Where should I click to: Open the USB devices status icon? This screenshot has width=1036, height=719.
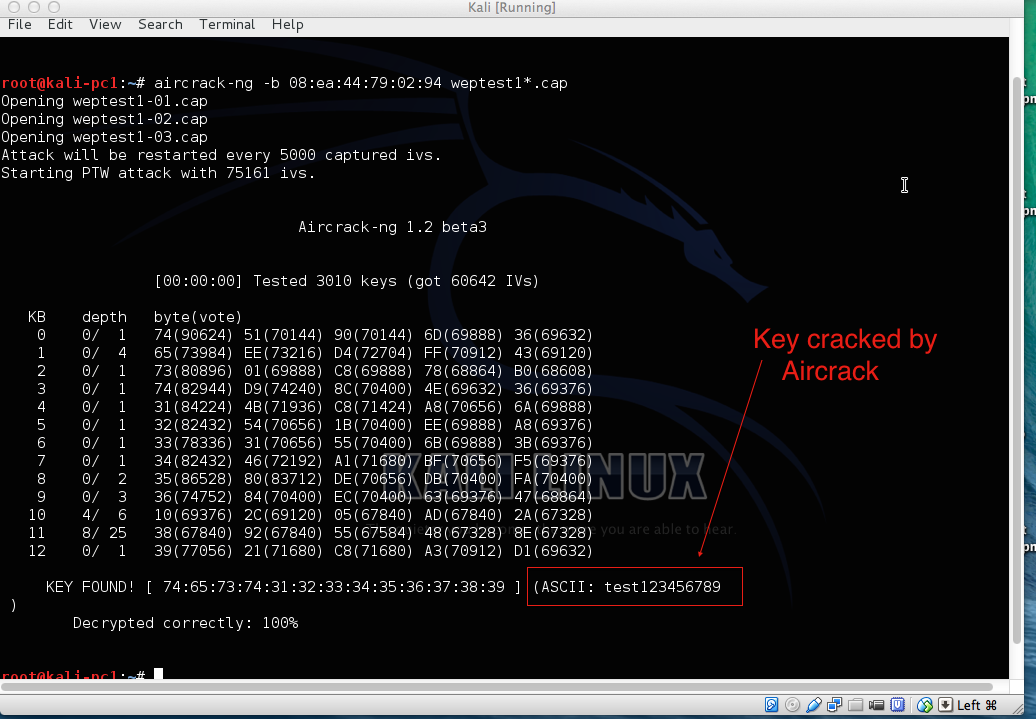point(813,705)
